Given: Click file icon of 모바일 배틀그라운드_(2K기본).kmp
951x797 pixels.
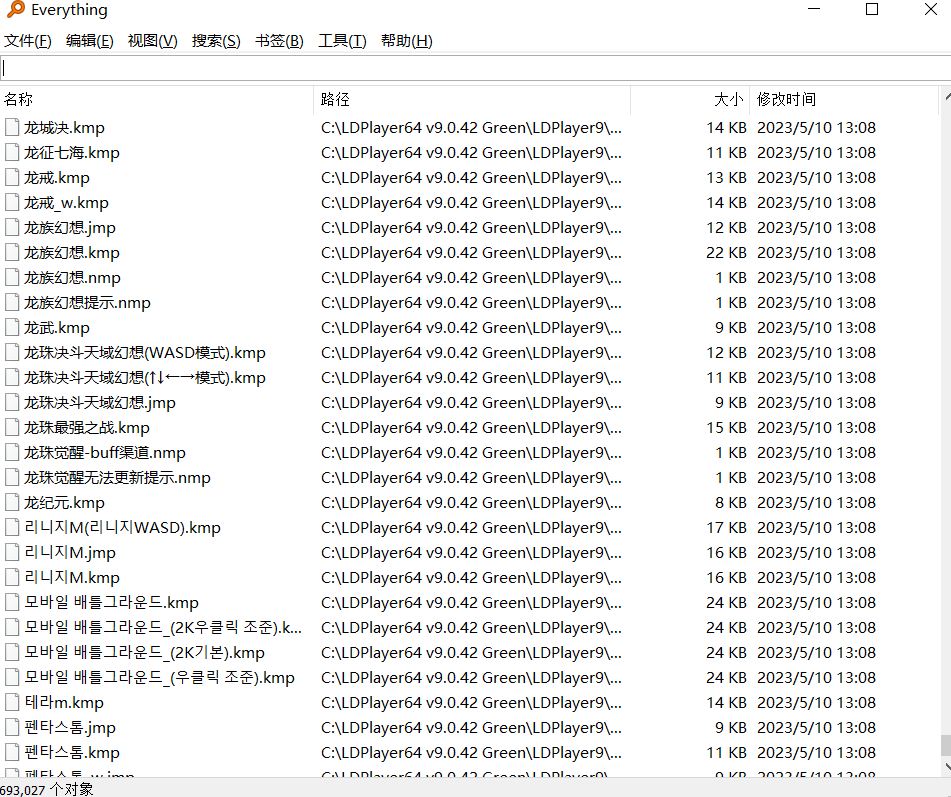Looking at the screenshot, I should (12, 652).
